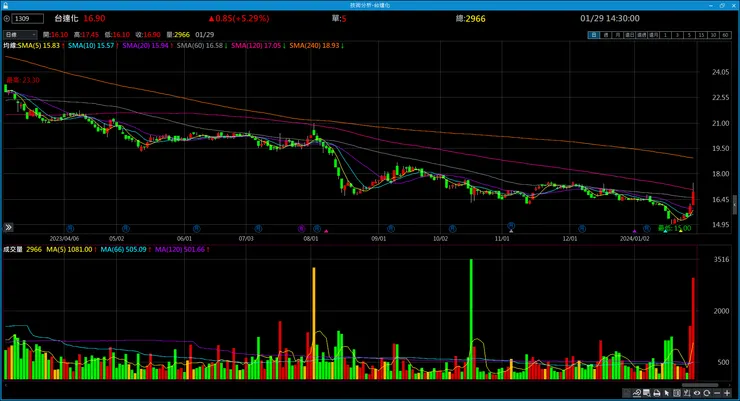Select the 60-minute timeframe tab
This screenshot has height=401, width=740.
click(725, 35)
